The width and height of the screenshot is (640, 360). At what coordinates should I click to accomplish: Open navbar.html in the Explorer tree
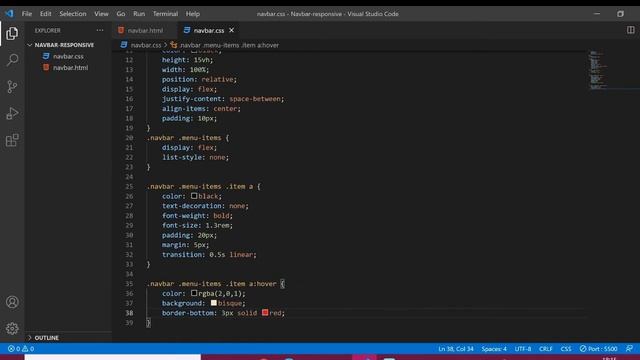coord(70,68)
